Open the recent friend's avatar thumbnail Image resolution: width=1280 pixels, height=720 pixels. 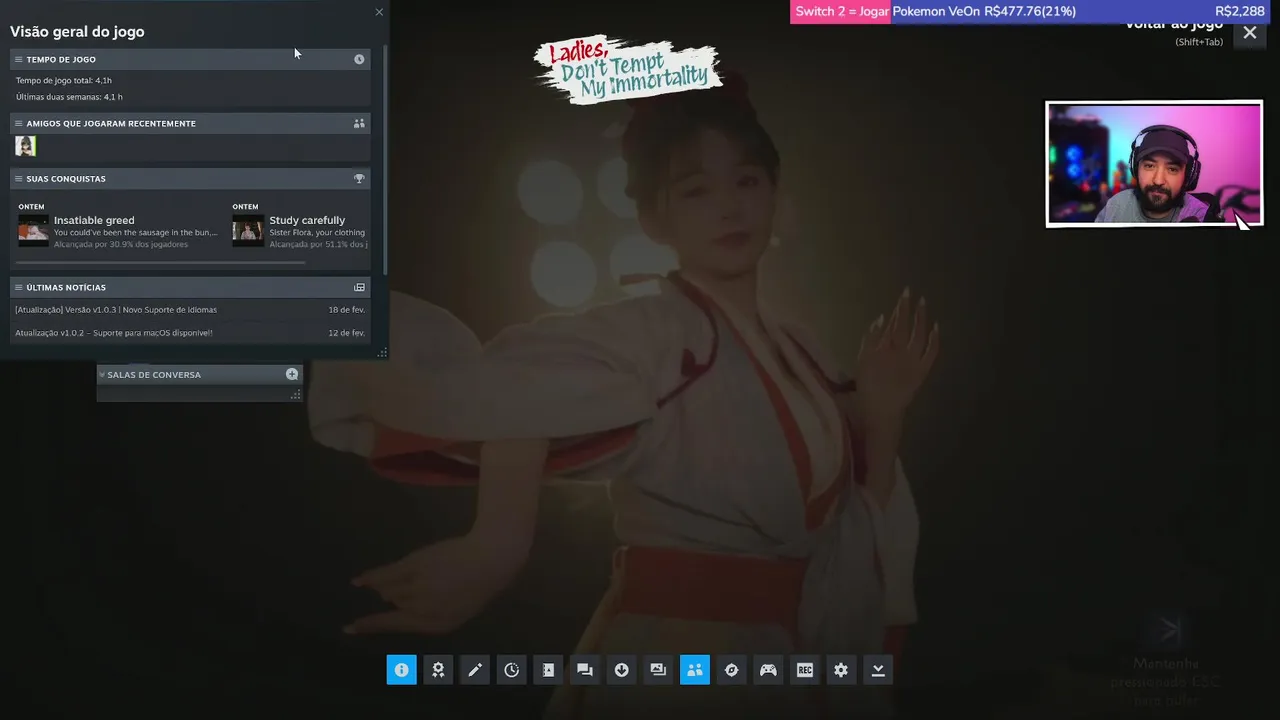click(26, 146)
